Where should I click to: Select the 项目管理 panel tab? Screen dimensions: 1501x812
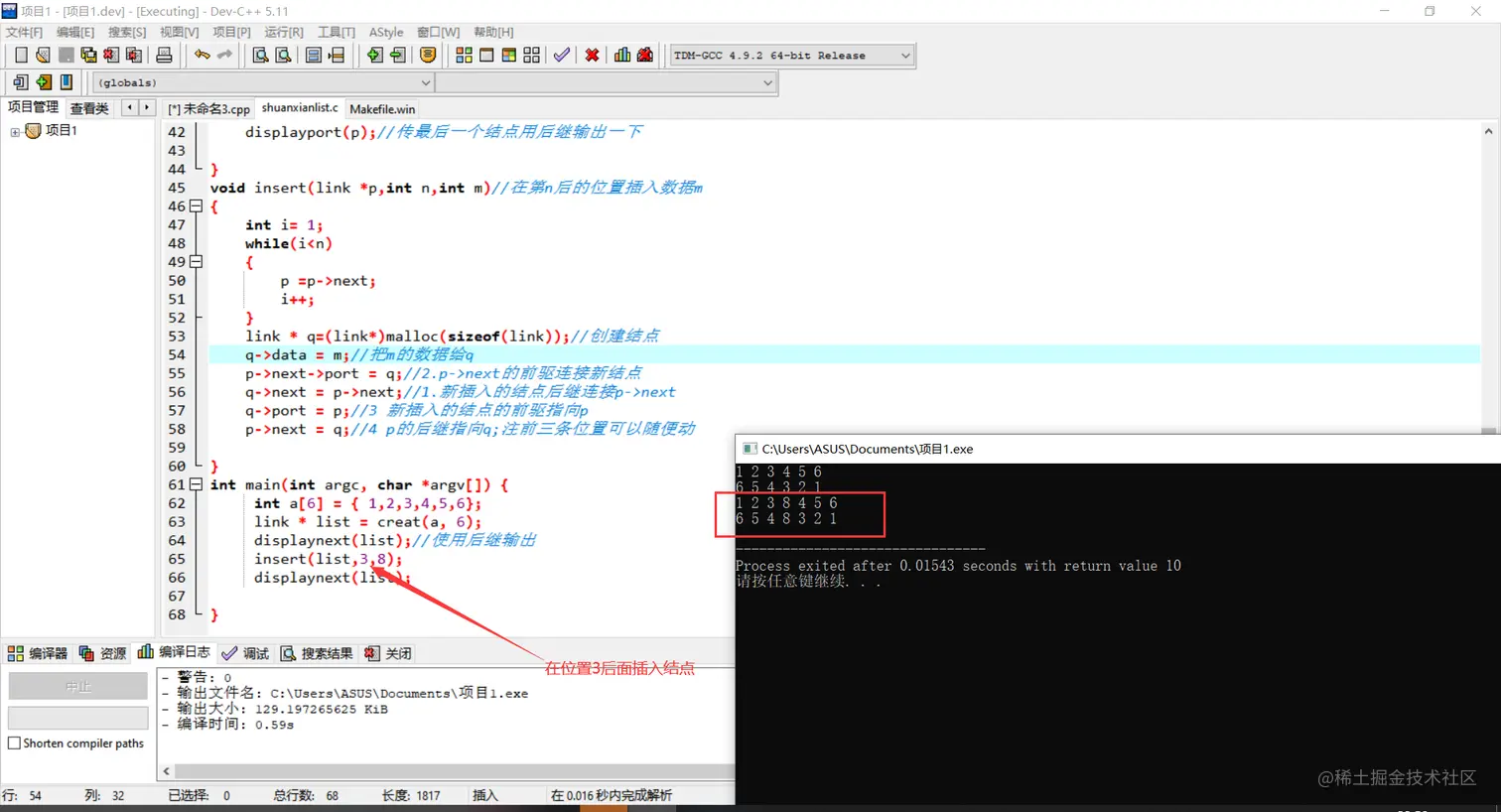coord(33,107)
